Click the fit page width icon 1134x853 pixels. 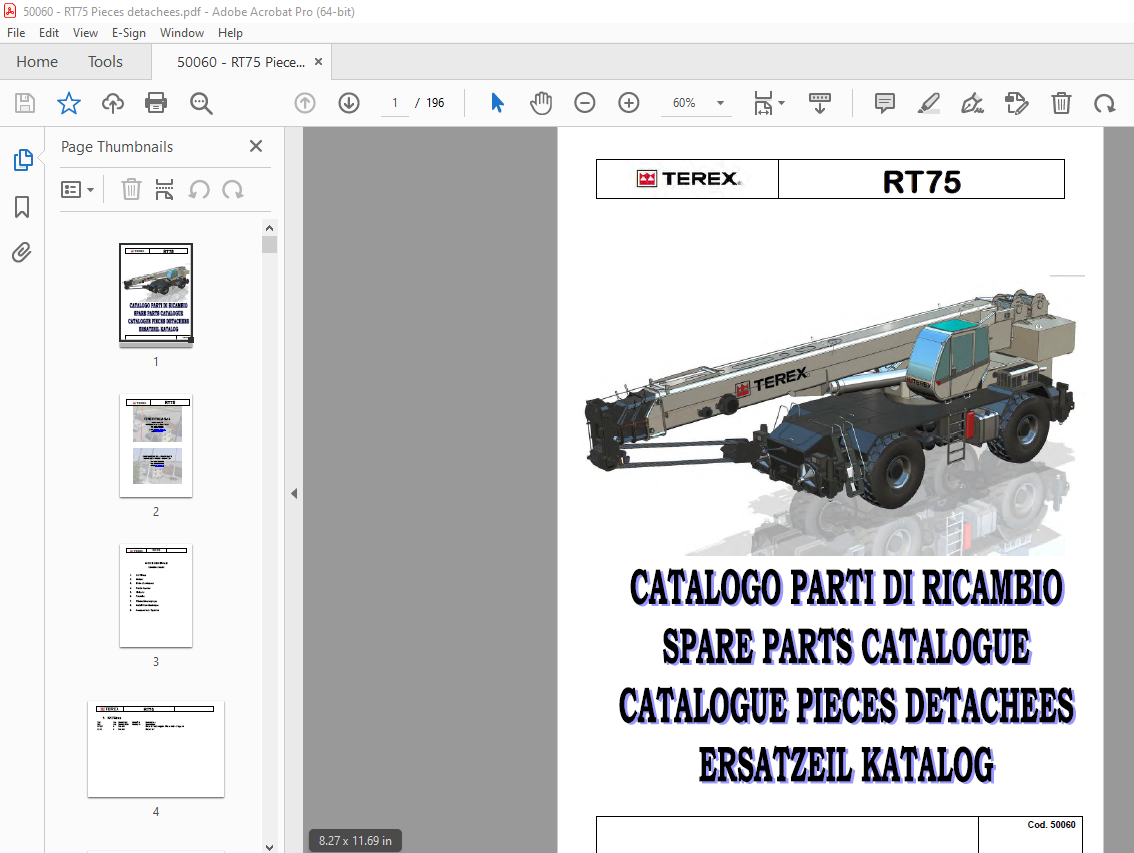point(763,103)
